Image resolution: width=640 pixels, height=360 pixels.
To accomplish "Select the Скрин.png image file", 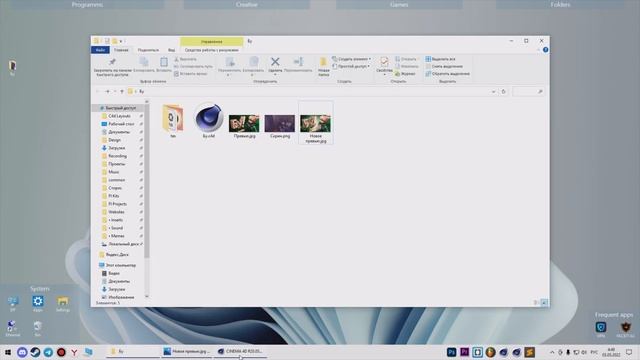I will [x=280, y=126].
